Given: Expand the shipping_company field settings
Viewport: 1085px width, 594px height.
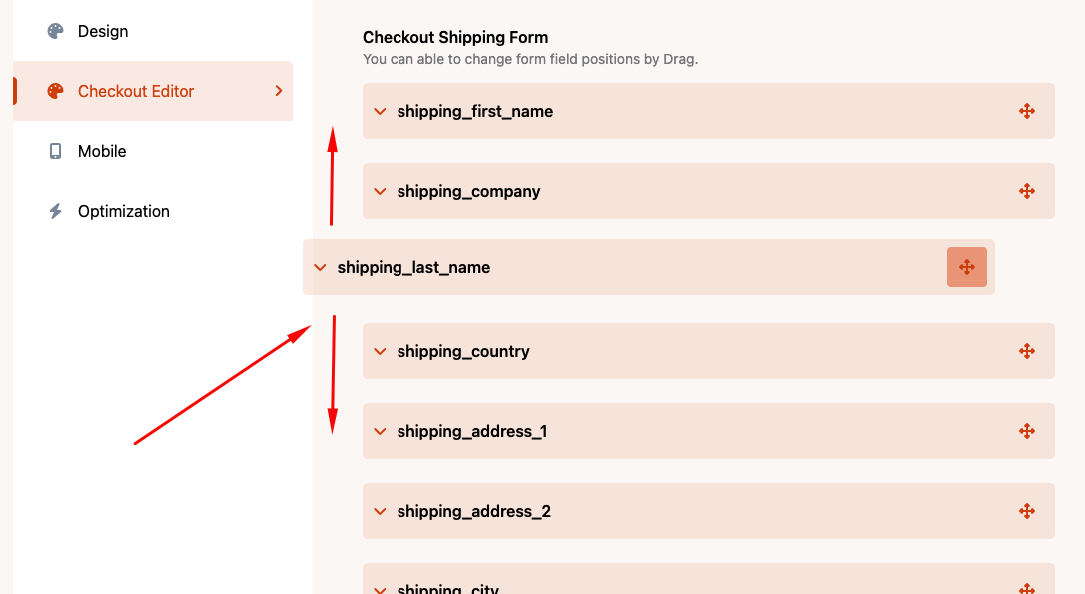Looking at the screenshot, I should coord(379,191).
